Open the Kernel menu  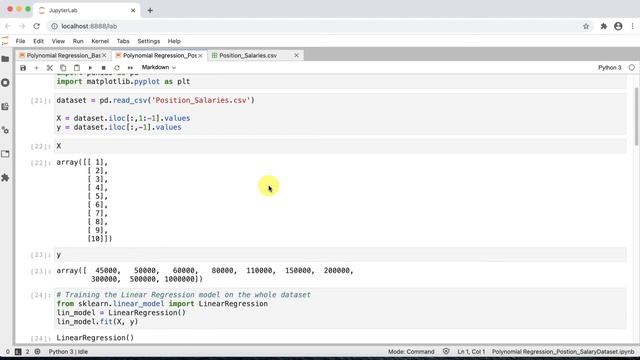(100, 41)
